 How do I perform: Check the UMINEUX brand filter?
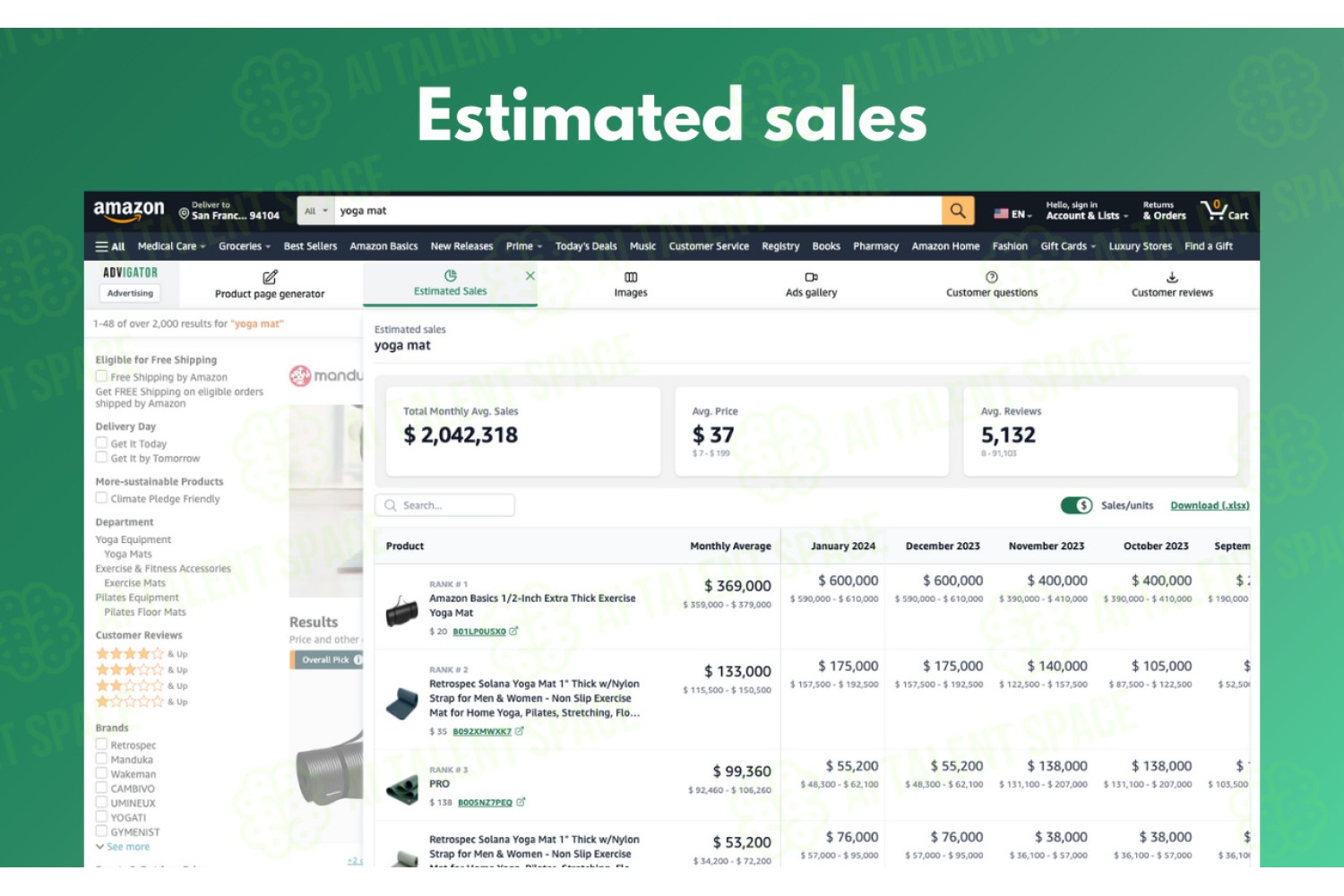(101, 802)
